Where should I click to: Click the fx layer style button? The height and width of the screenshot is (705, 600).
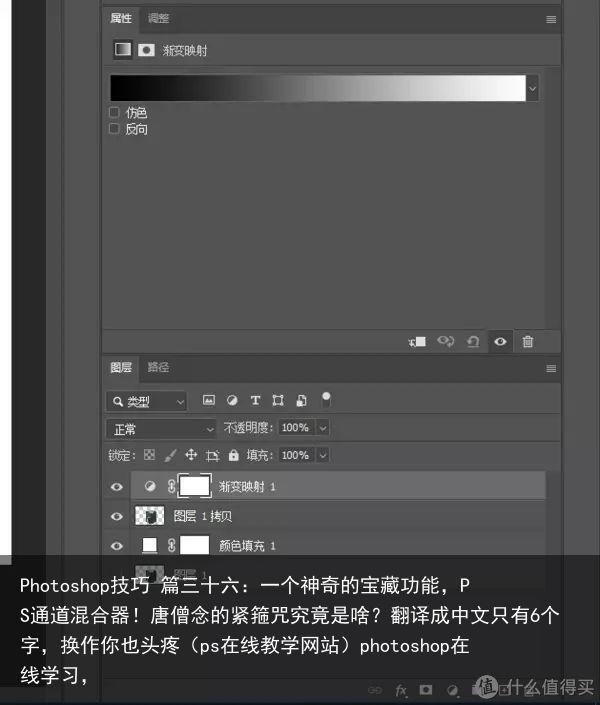401,690
